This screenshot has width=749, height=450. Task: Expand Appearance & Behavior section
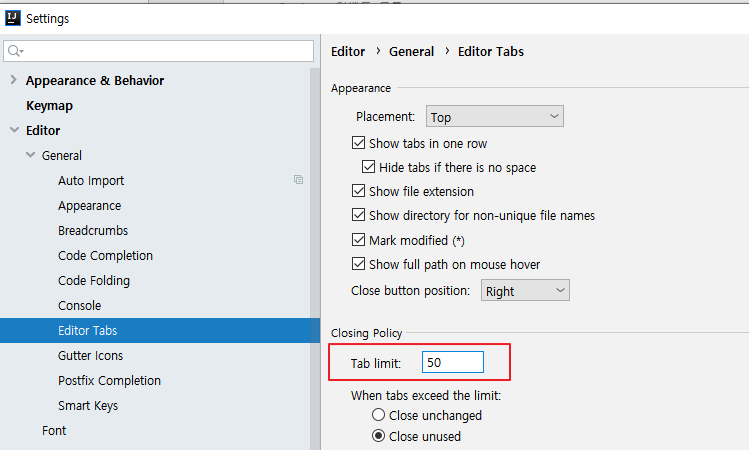[x=13, y=80]
